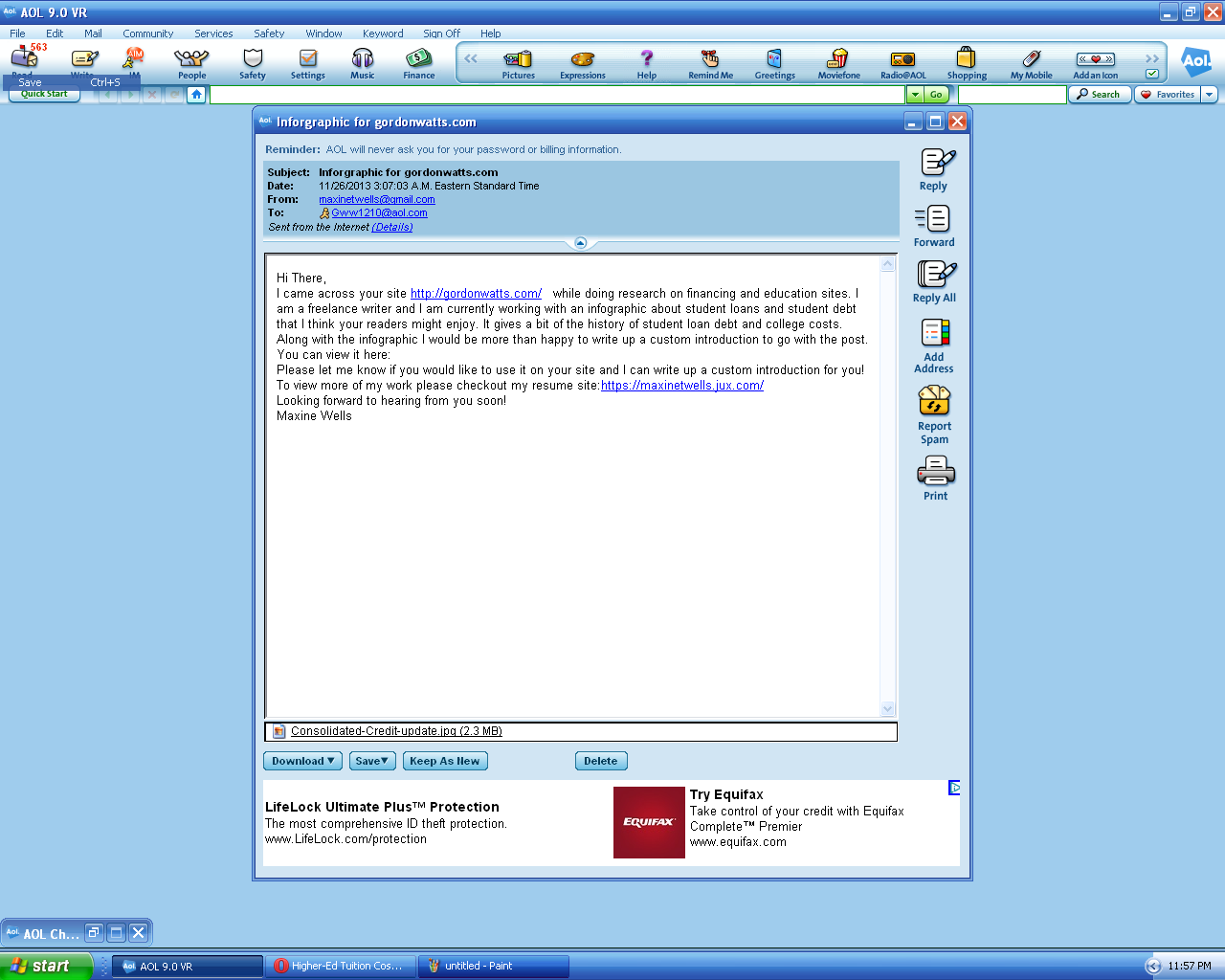
Task: Open the maxinetwells@gmail.com sender link
Action: click(377, 199)
